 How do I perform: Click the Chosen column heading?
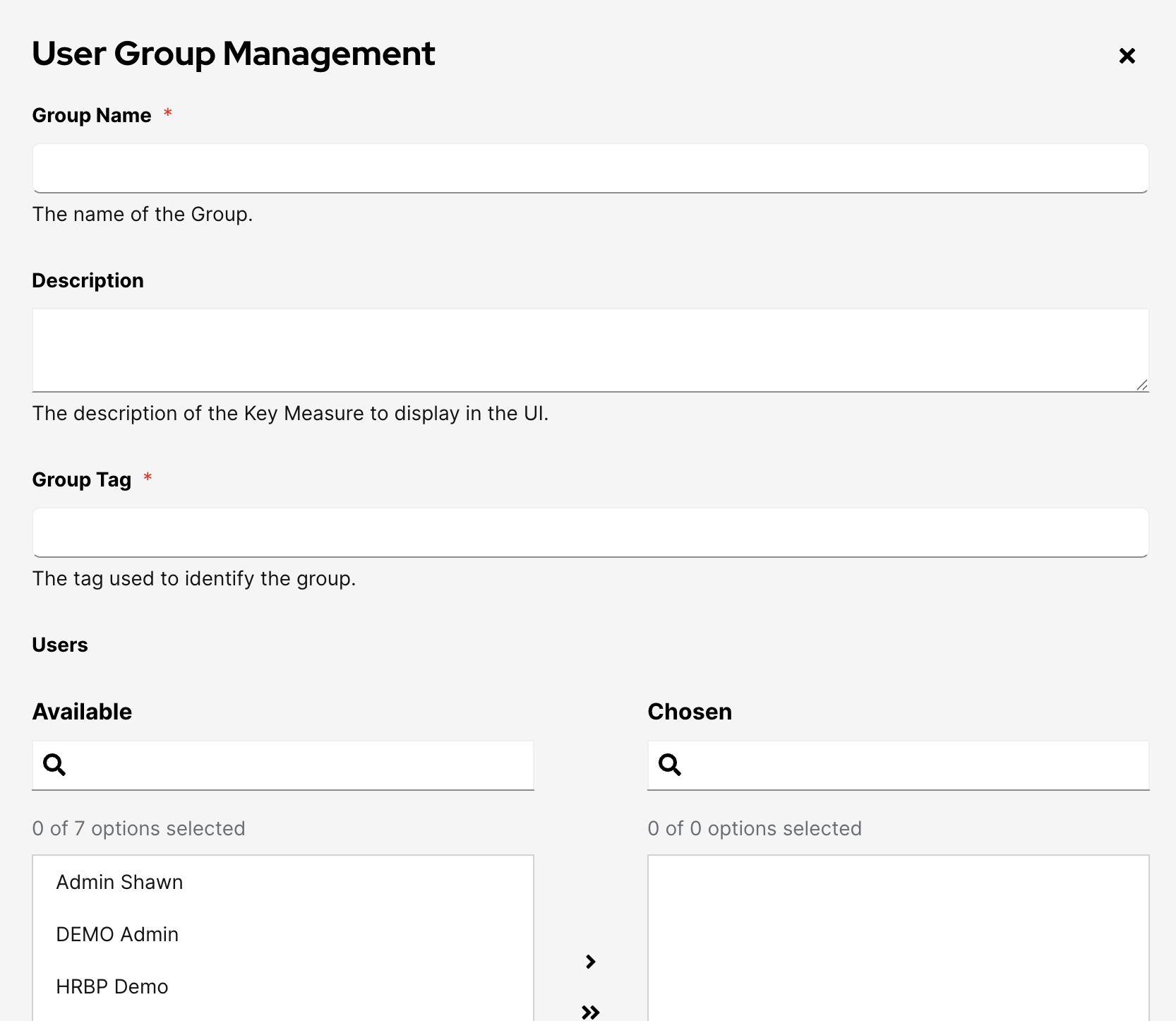click(690, 712)
